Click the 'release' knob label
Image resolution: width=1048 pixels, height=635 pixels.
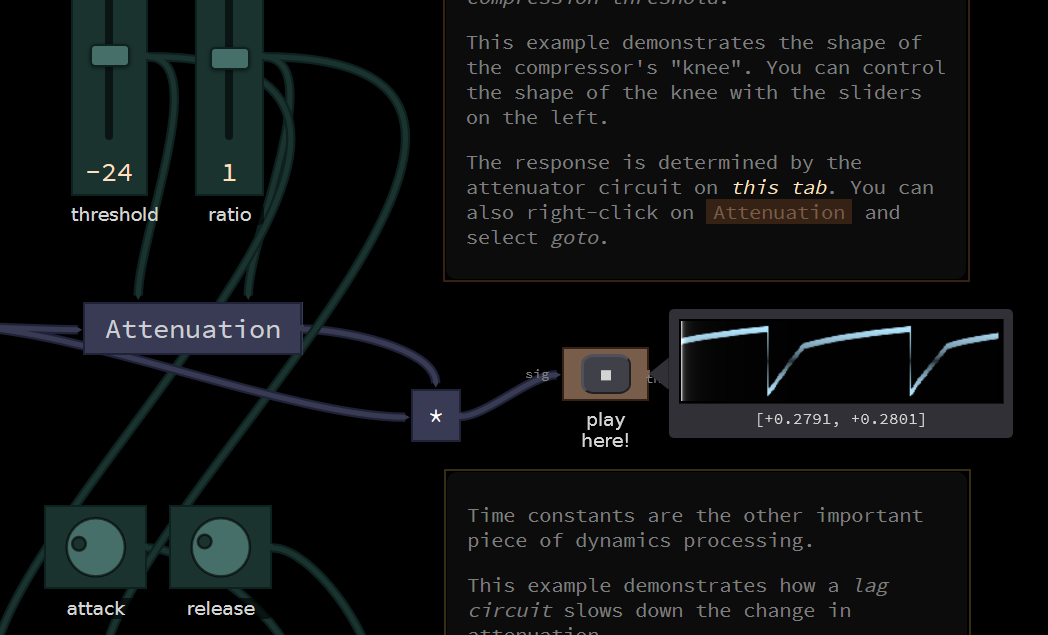(x=221, y=609)
